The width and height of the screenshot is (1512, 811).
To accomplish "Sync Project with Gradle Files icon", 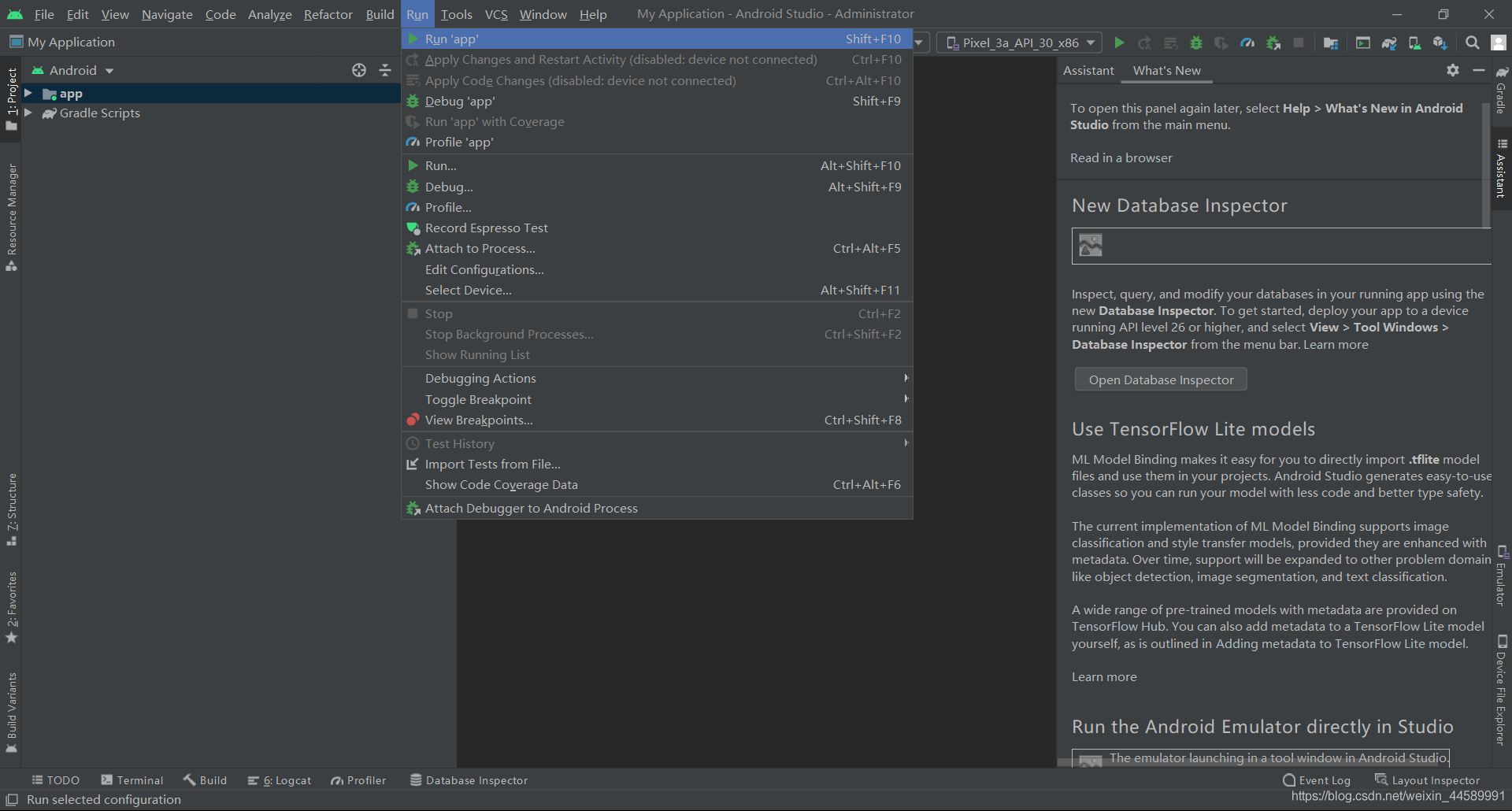I will [1389, 43].
